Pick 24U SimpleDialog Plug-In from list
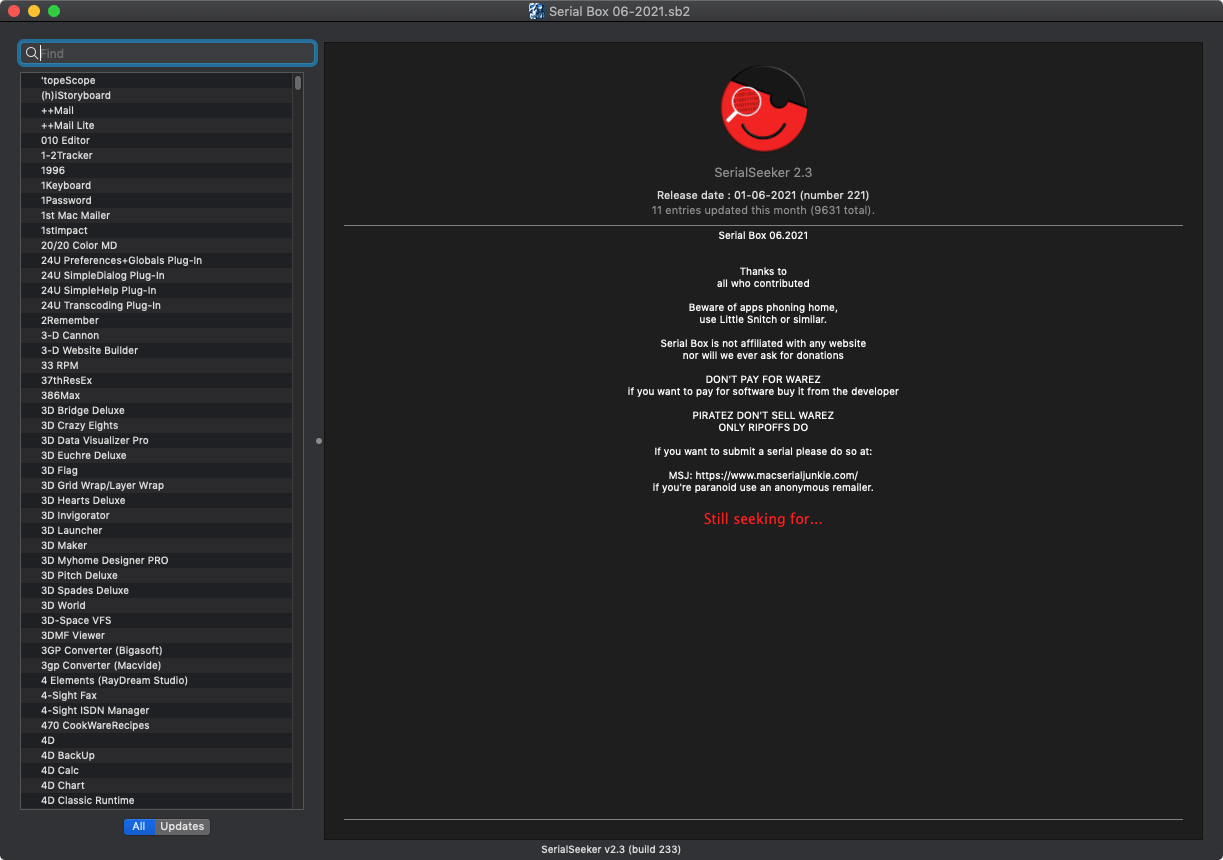Image resolution: width=1223 pixels, height=860 pixels. click(103, 275)
